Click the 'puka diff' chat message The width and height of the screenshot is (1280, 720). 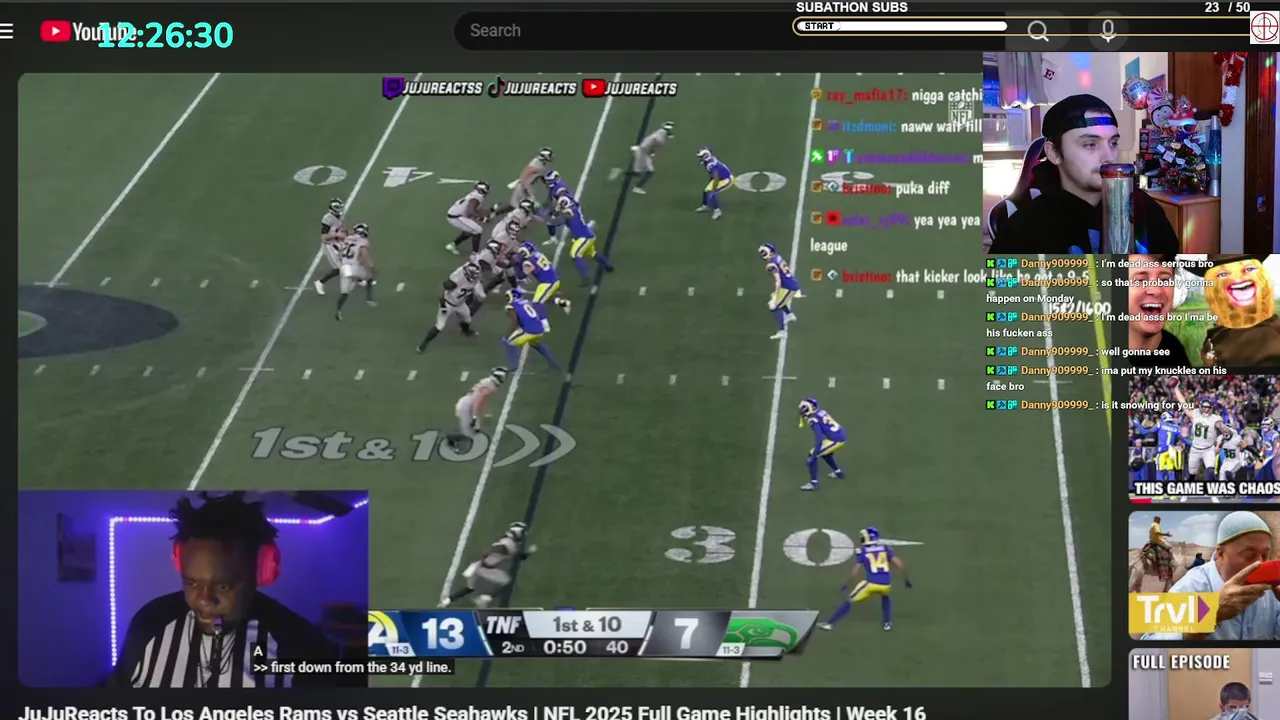pyautogui.click(x=881, y=188)
